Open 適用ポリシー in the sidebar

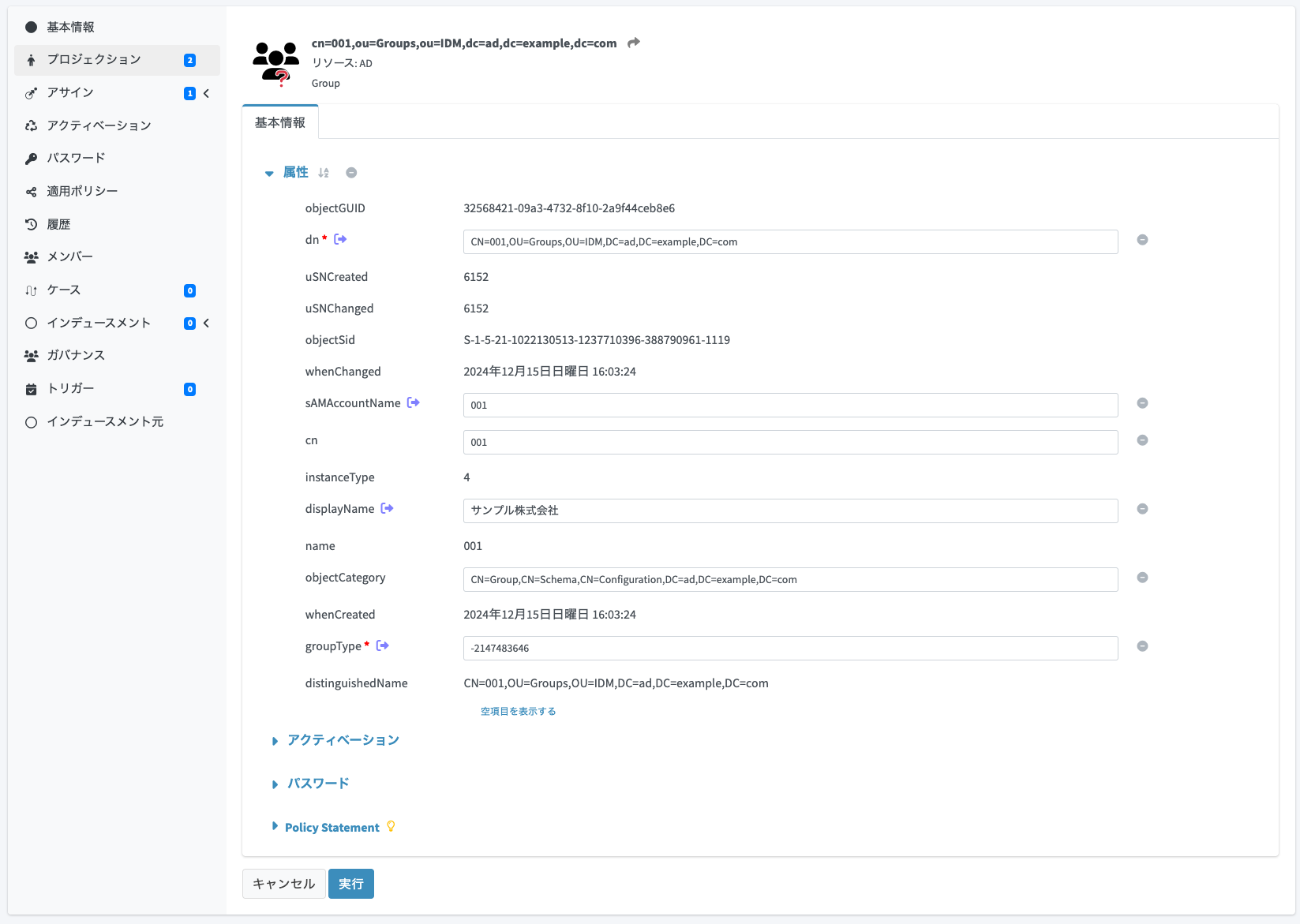[117, 192]
